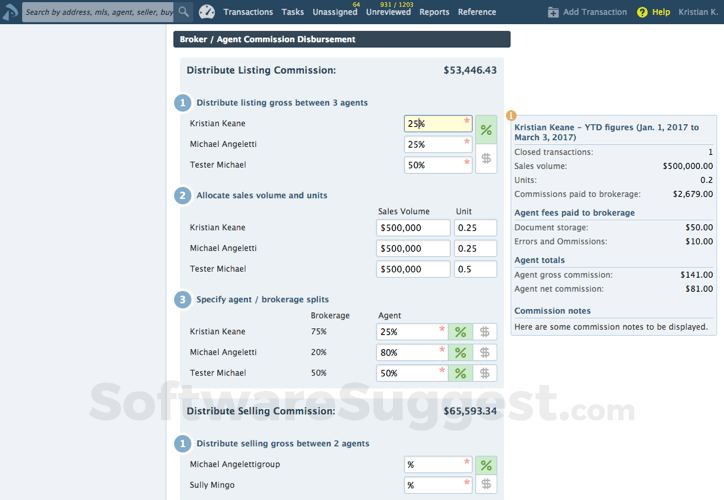
Task: Switch selling gross distribution to percent mode
Action: pyautogui.click(x=486, y=465)
